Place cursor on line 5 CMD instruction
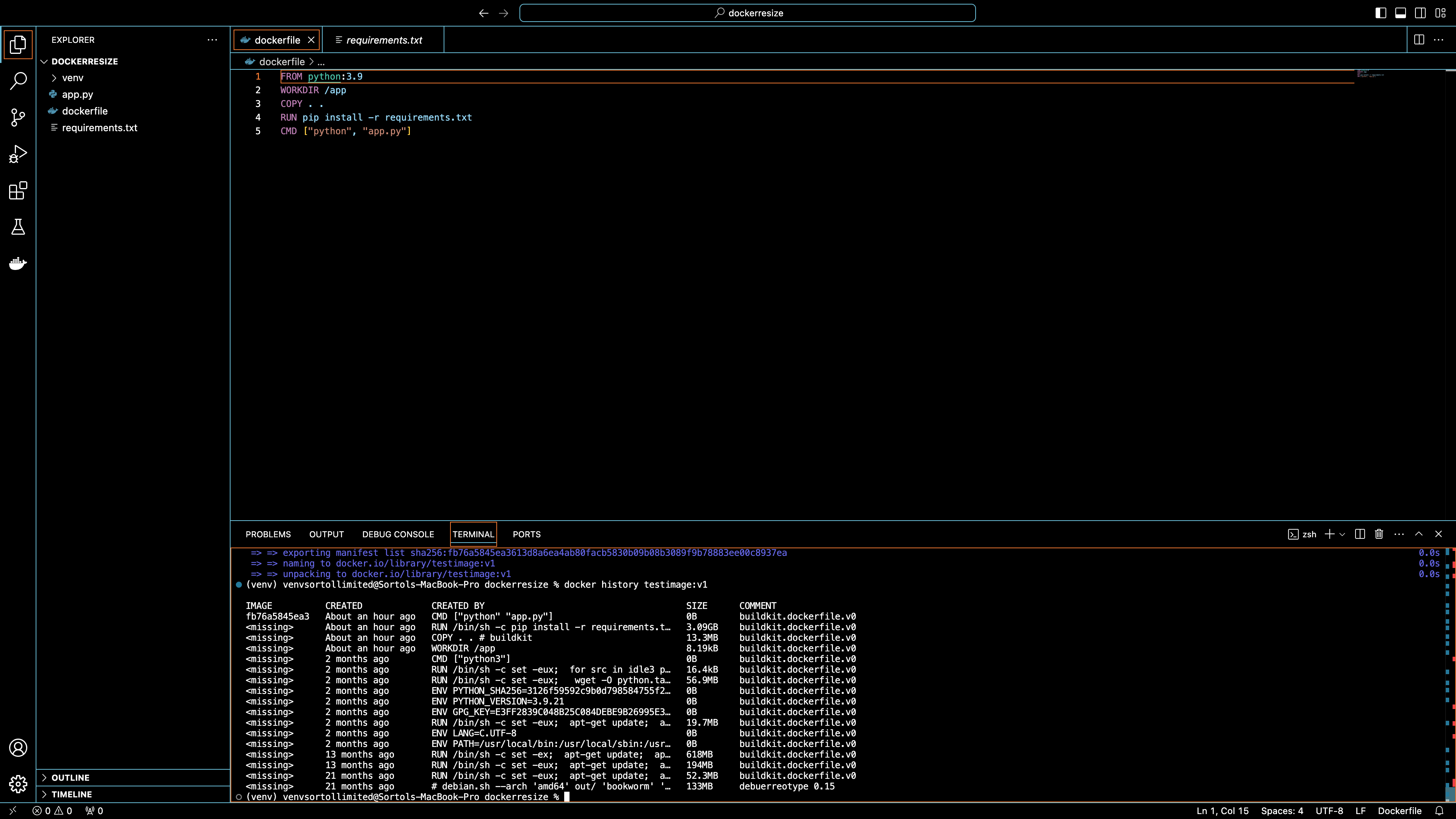The width and height of the screenshot is (1456, 819). [345, 131]
